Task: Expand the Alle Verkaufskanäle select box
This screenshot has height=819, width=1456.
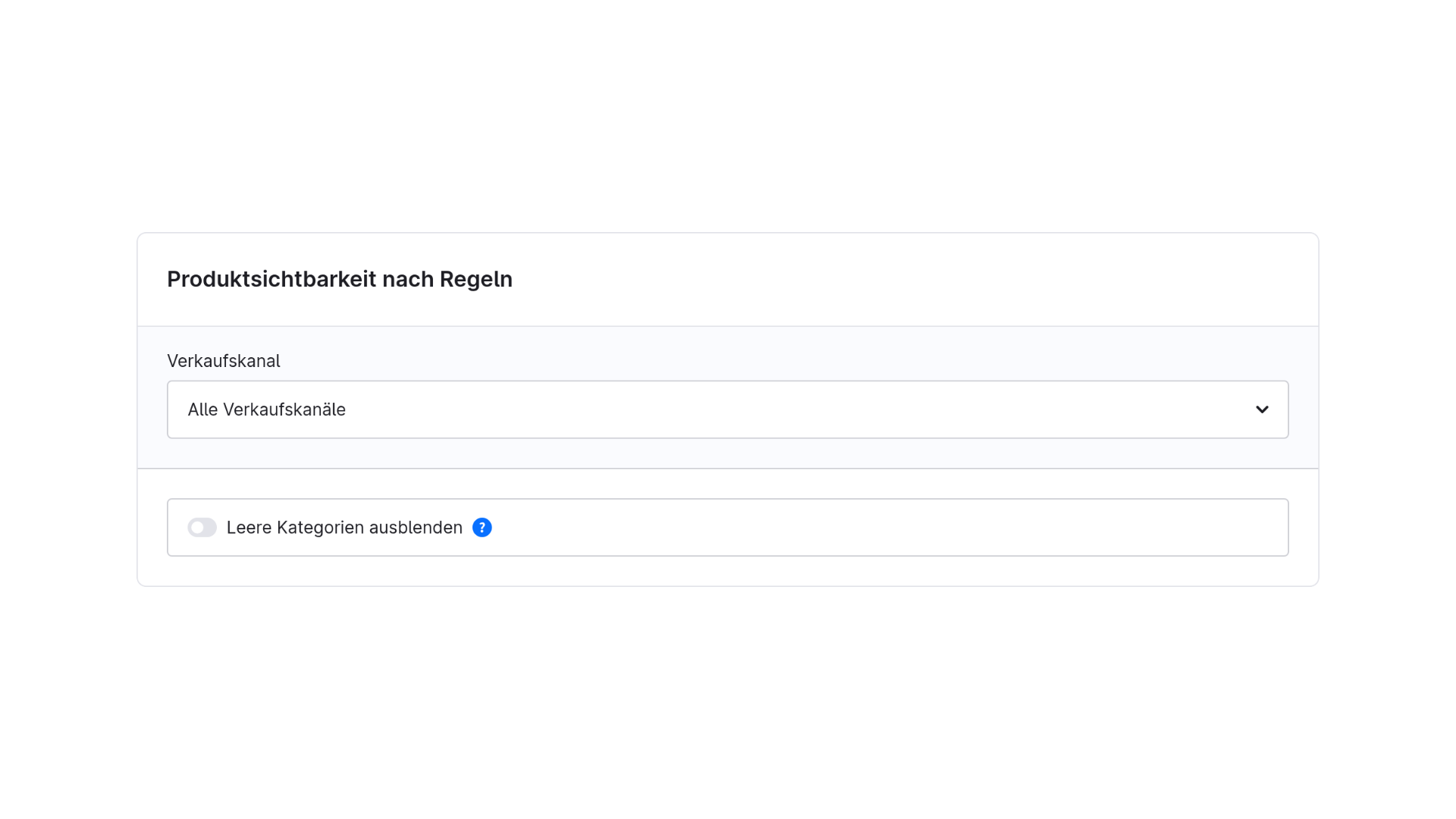Action: (727, 409)
